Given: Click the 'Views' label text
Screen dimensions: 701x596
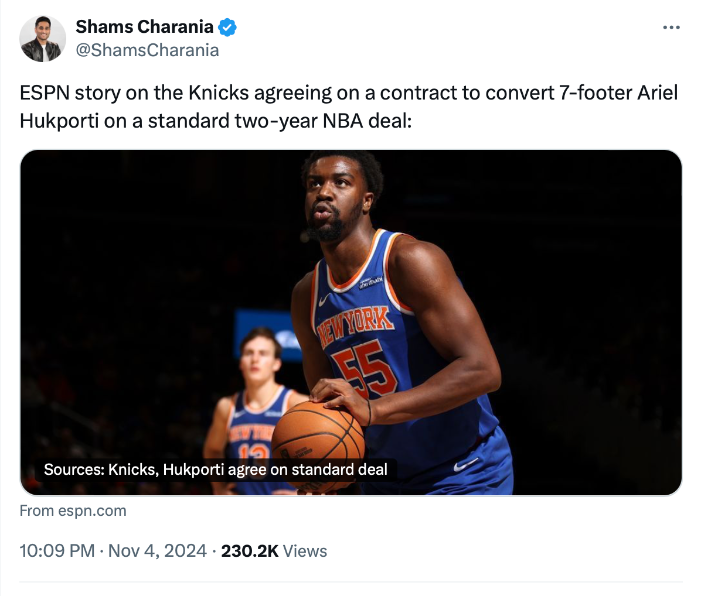Looking at the screenshot, I should pos(305,551).
